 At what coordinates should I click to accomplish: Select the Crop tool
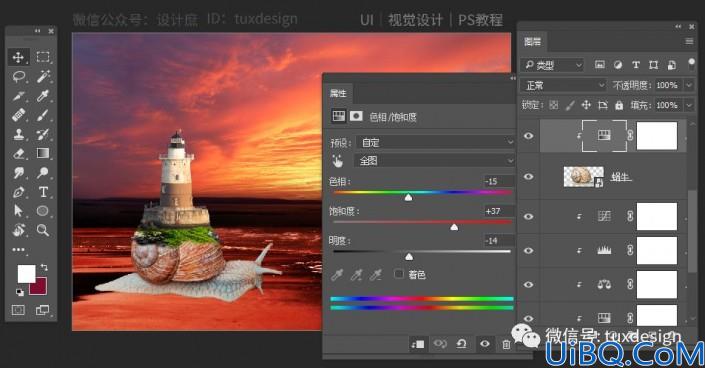[x=18, y=96]
